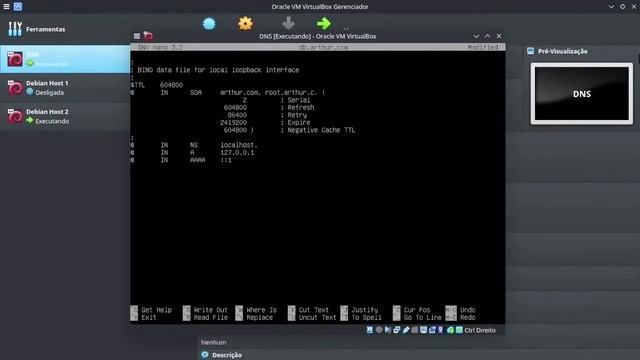Screen dimensions: 640x360
Task: Select Debian Host 1 in machine list
Action: [65, 88]
